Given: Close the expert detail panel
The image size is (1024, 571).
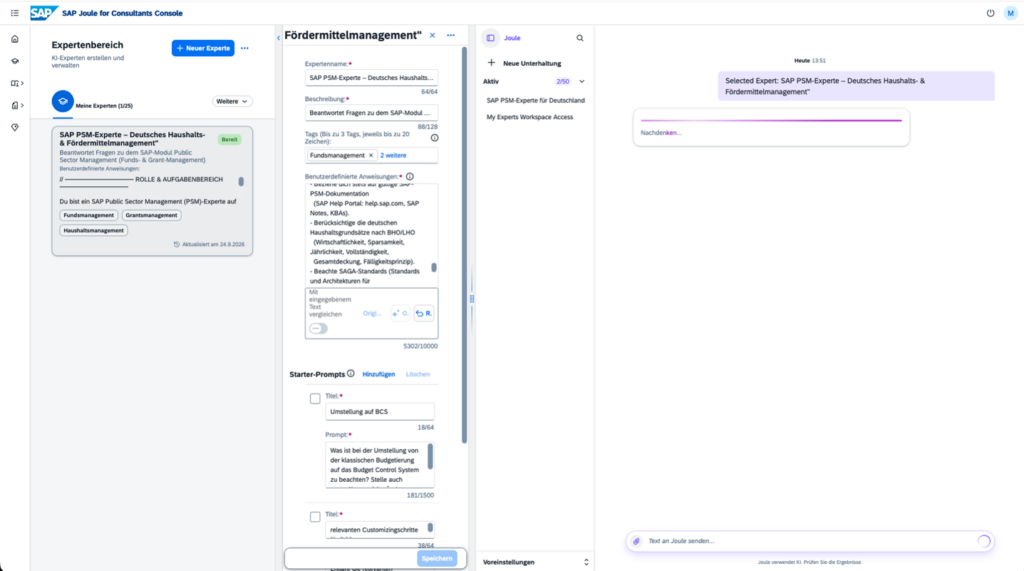Looking at the screenshot, I should (432, 35).
